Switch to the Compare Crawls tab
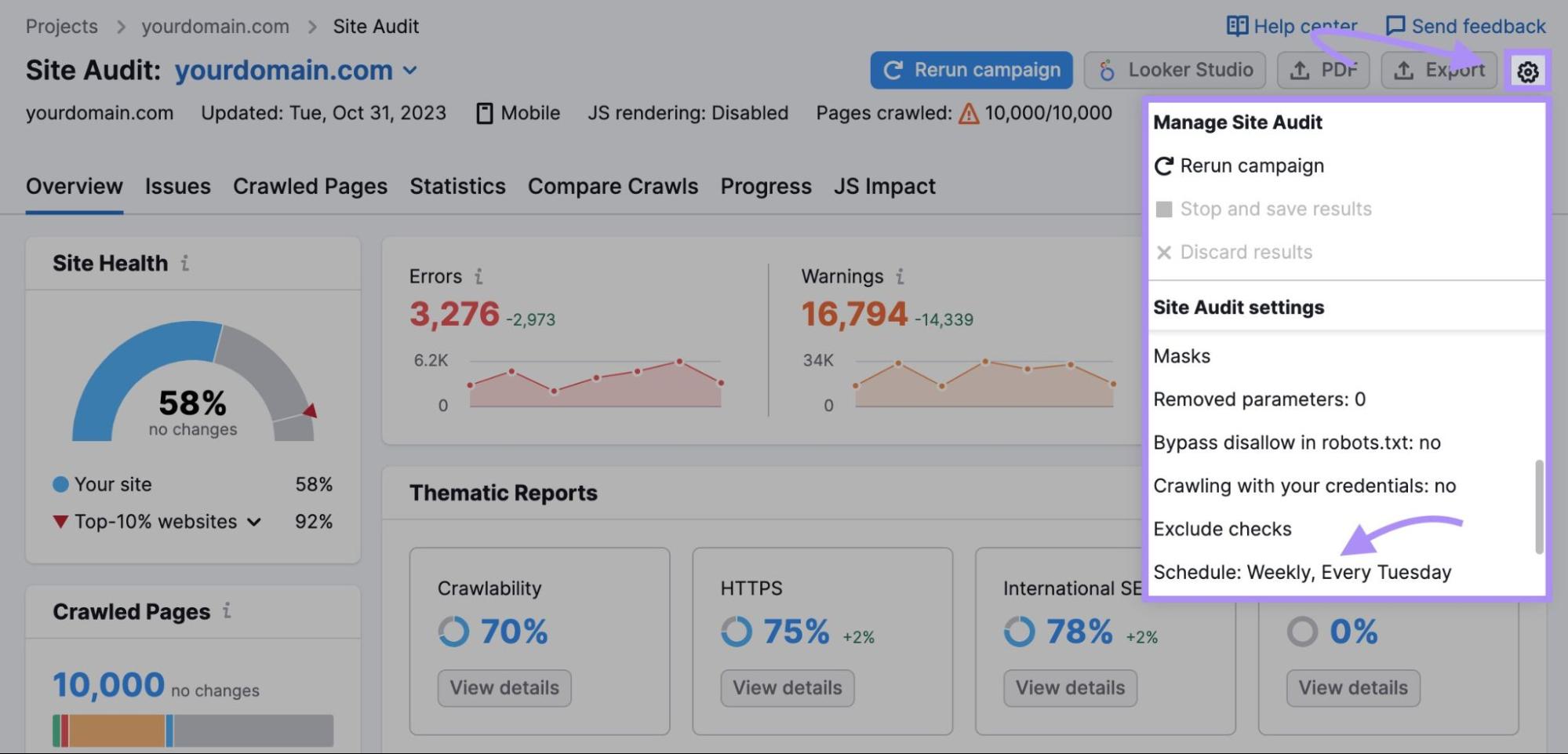Screen dimensions: 1568x754 point(613,186)
